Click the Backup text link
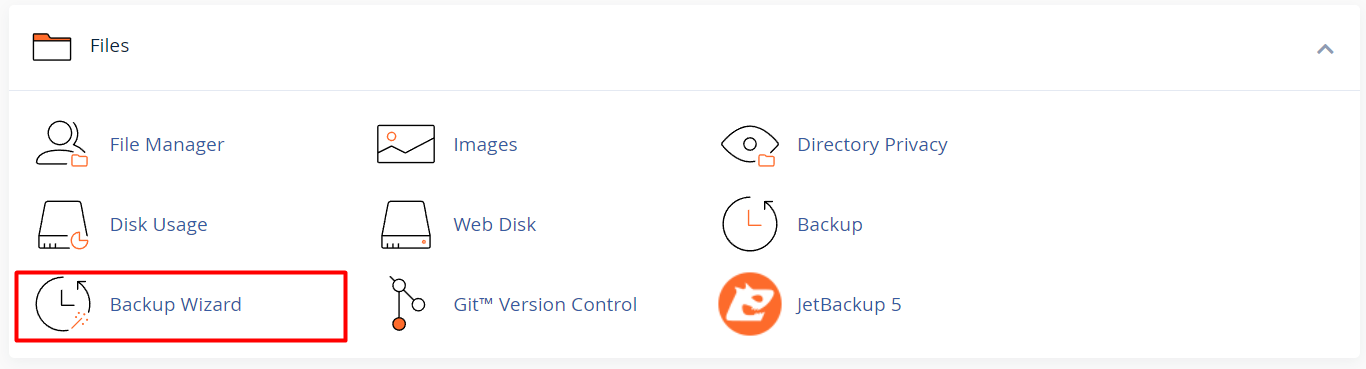This screenshot has width=1366, height=369. (x=830, y=225)
